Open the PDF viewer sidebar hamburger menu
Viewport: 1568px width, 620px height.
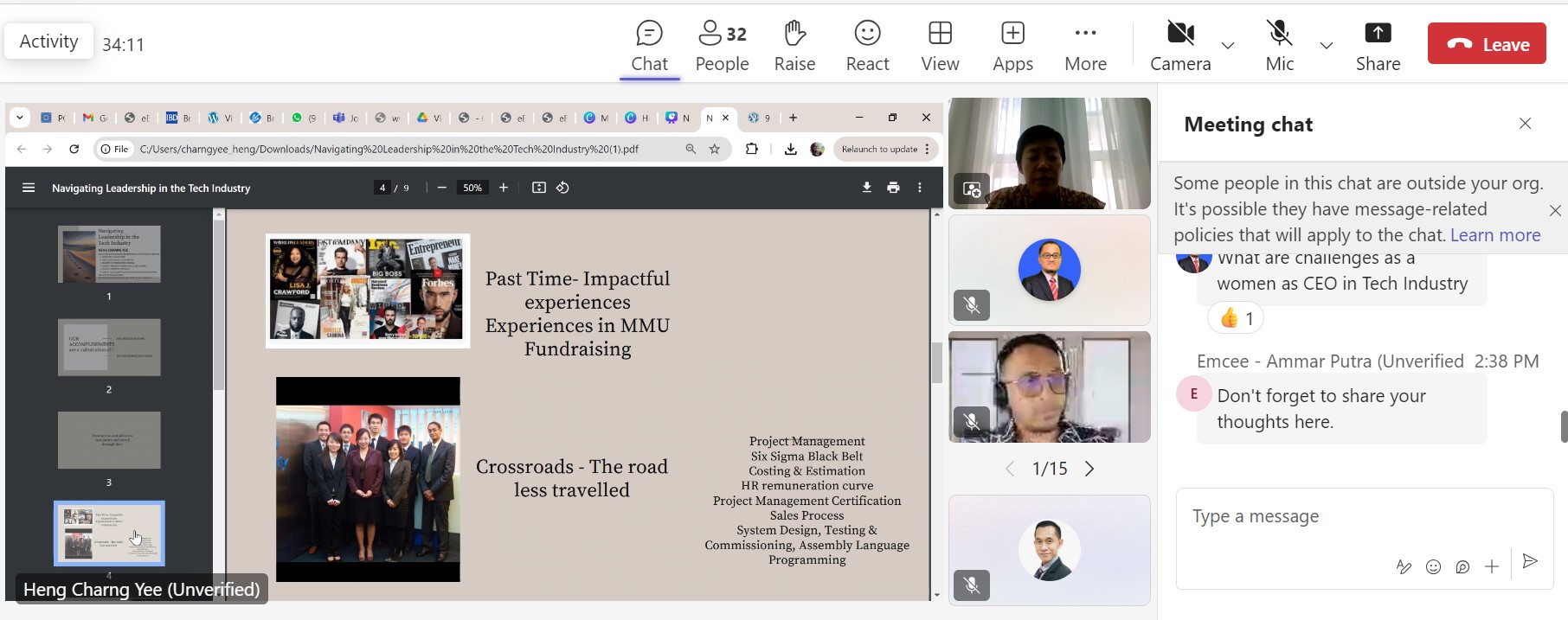29,188
